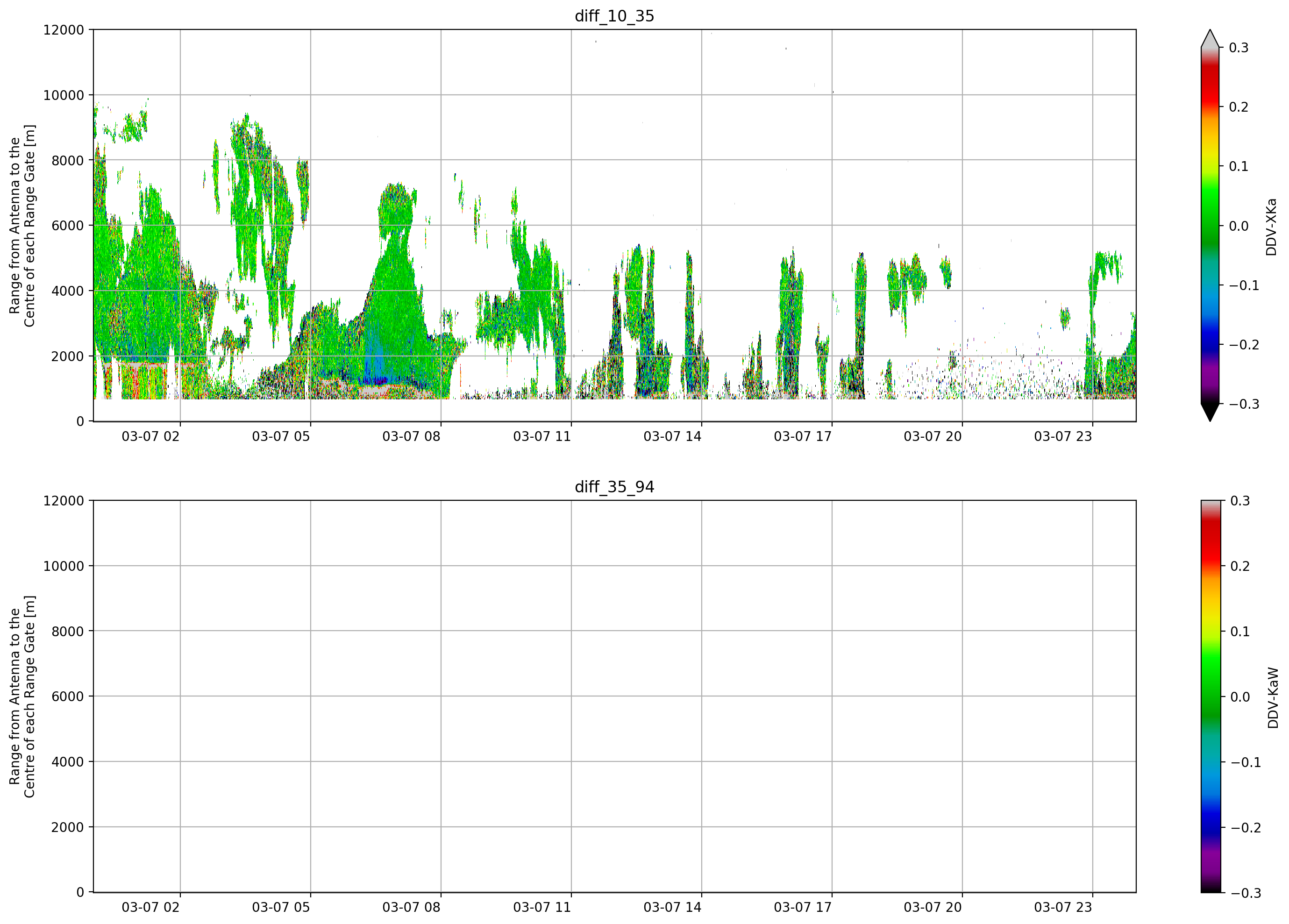The image size is (1289, 924).
Task: Click the 03-07 02 tick under diff_35_94
Action: [x=150, y=907]
